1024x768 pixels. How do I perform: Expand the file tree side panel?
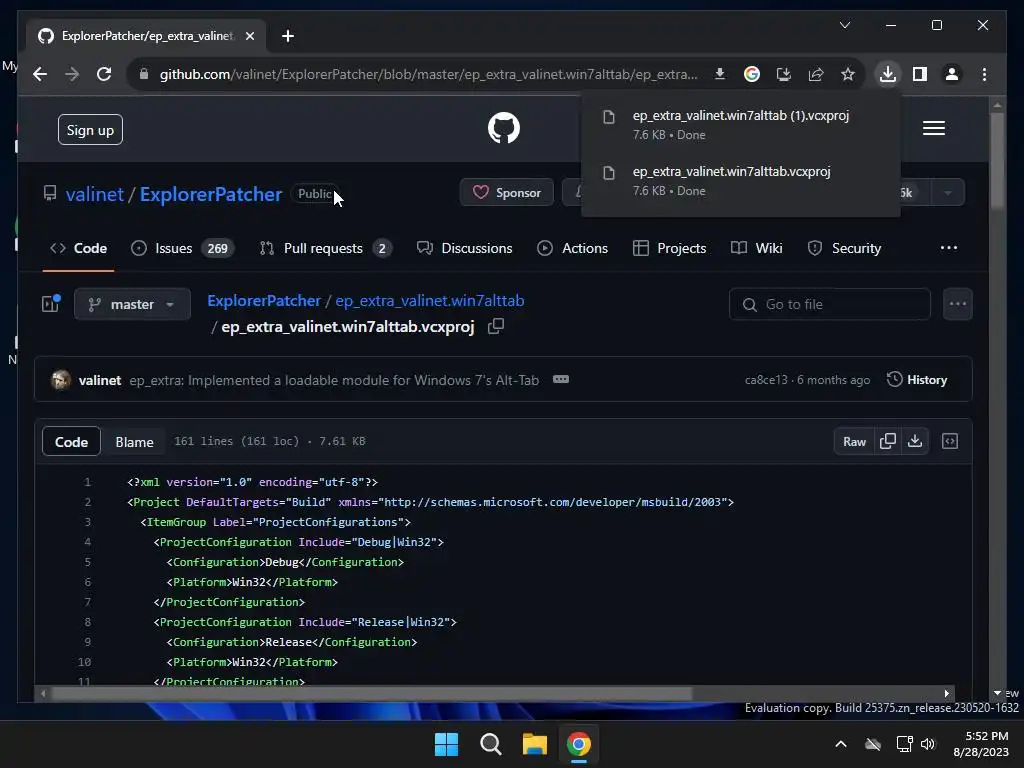[x=51, y=304]
